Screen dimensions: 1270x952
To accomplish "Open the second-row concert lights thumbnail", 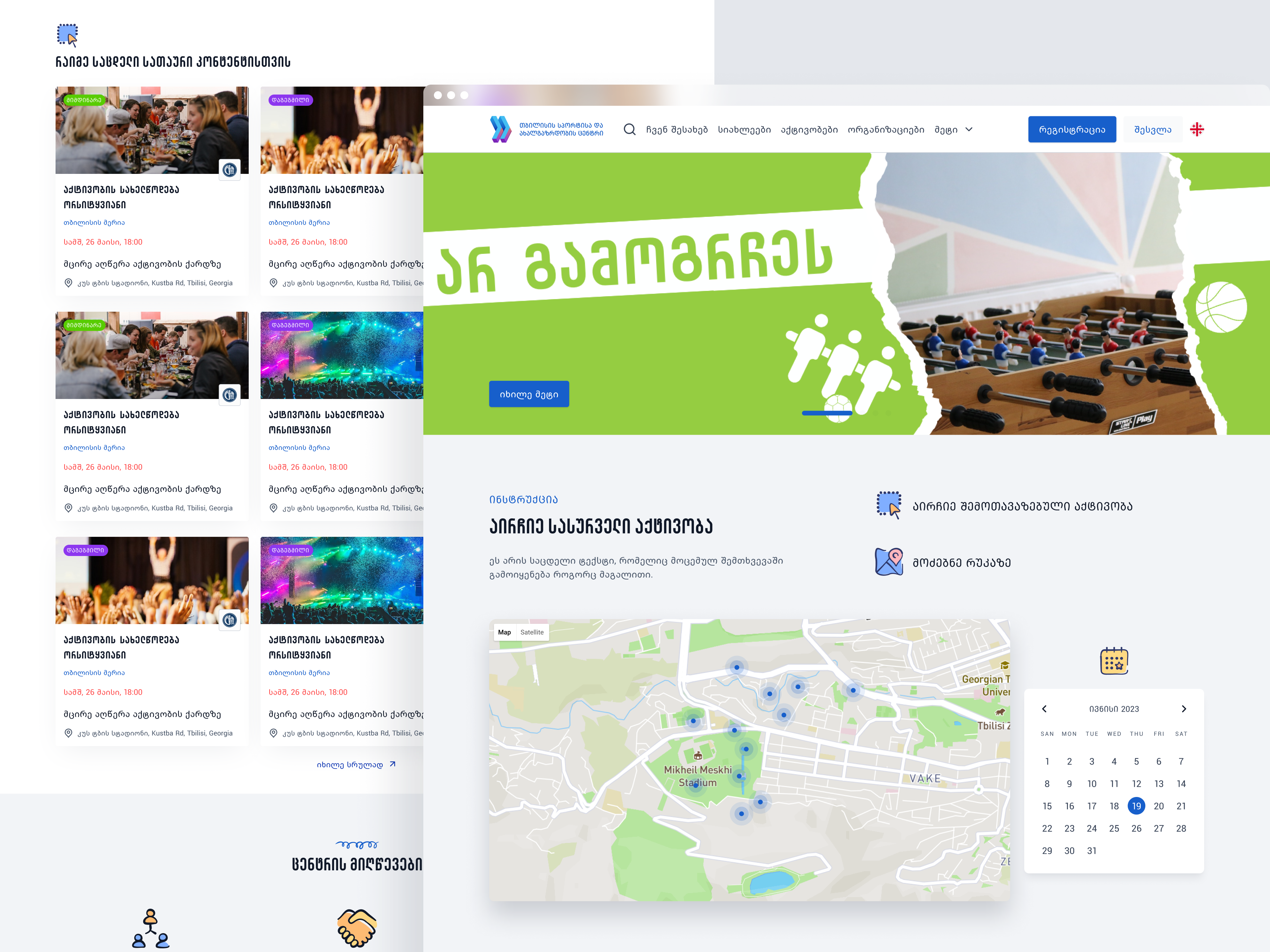I will tap(342, 355).
